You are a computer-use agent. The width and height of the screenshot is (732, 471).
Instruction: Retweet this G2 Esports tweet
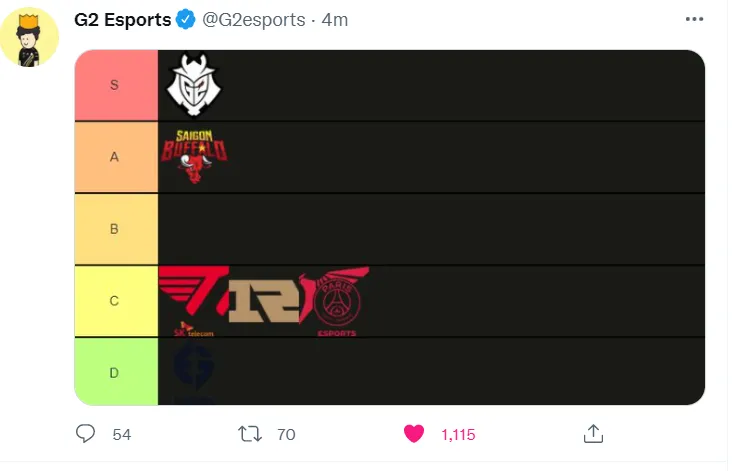tap(249, 433)
